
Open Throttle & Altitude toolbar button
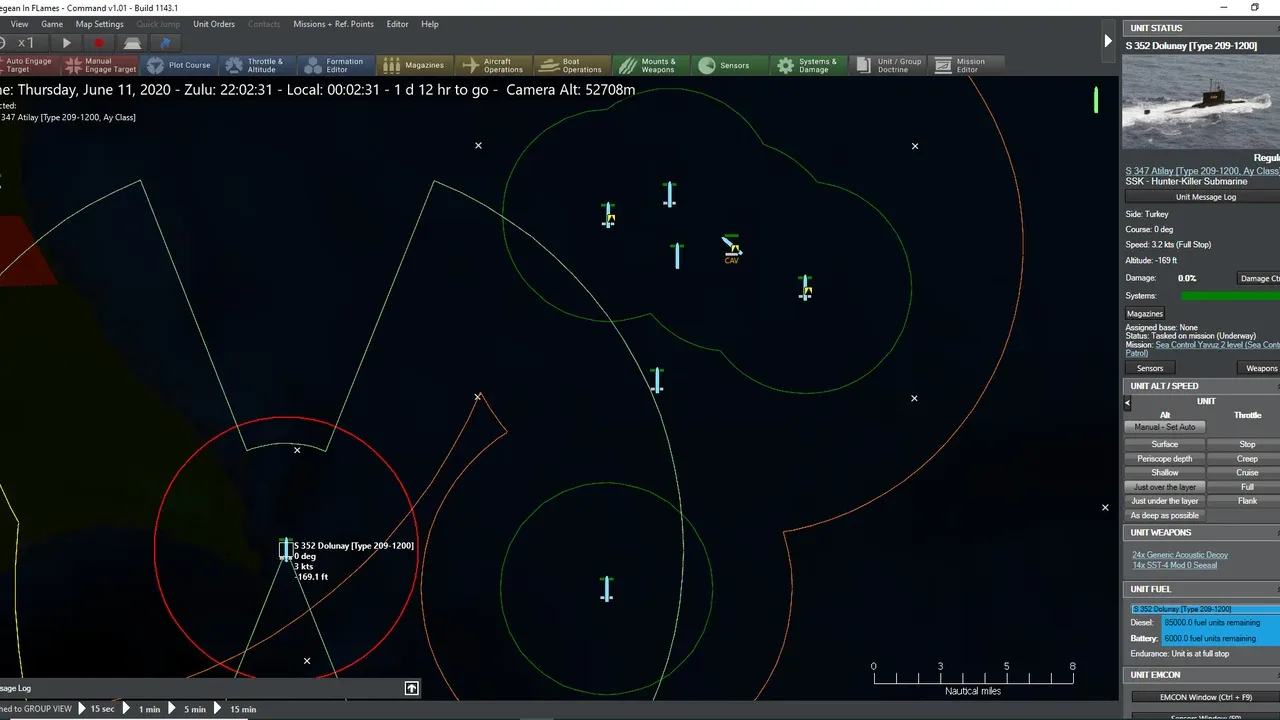pos(258,65)
